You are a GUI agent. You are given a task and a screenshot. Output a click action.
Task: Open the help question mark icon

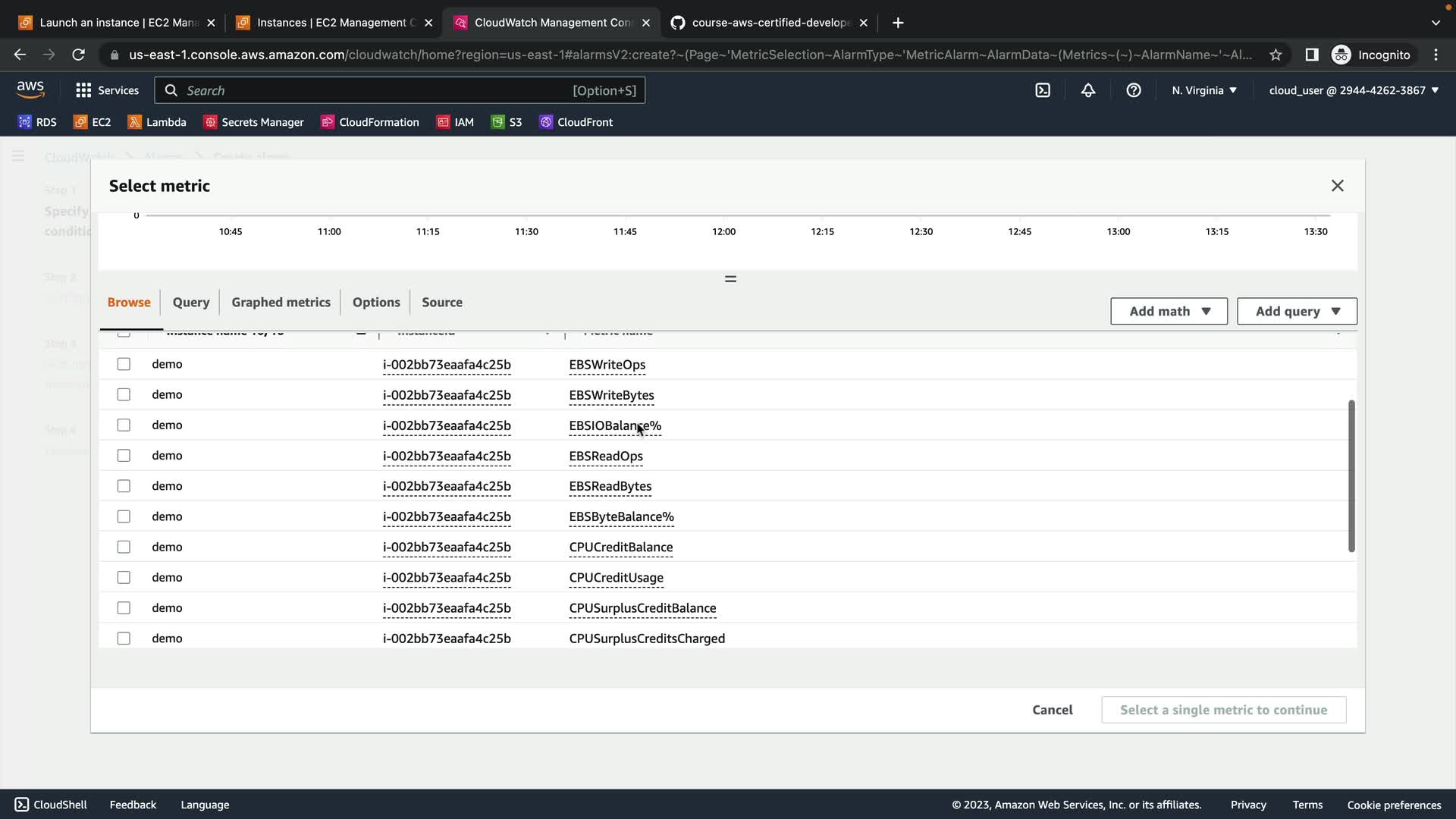pyautogui.click(x=1134, y=90)
